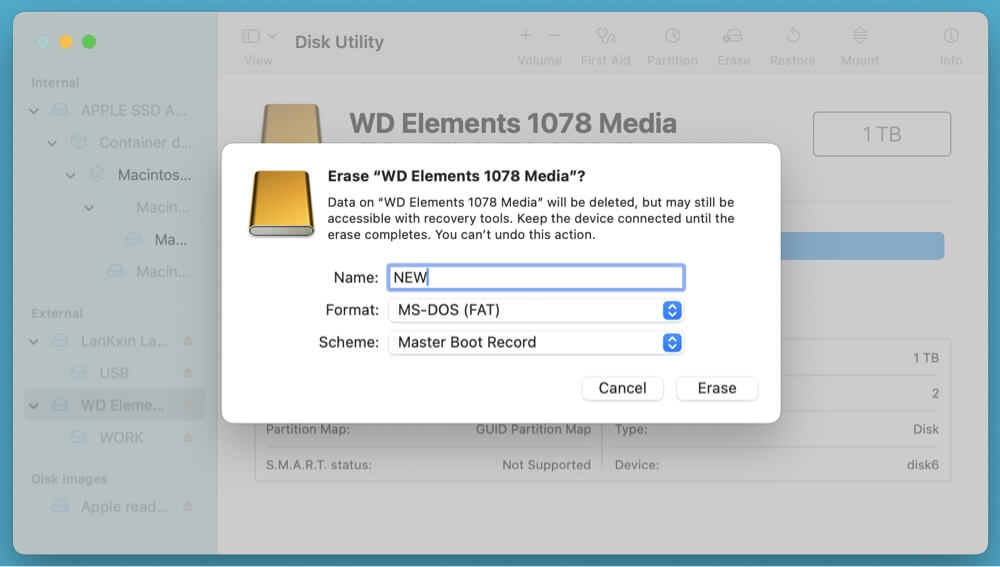Cancel the erase dialog
Screen dimensions: 1000x567
(622, 388)
